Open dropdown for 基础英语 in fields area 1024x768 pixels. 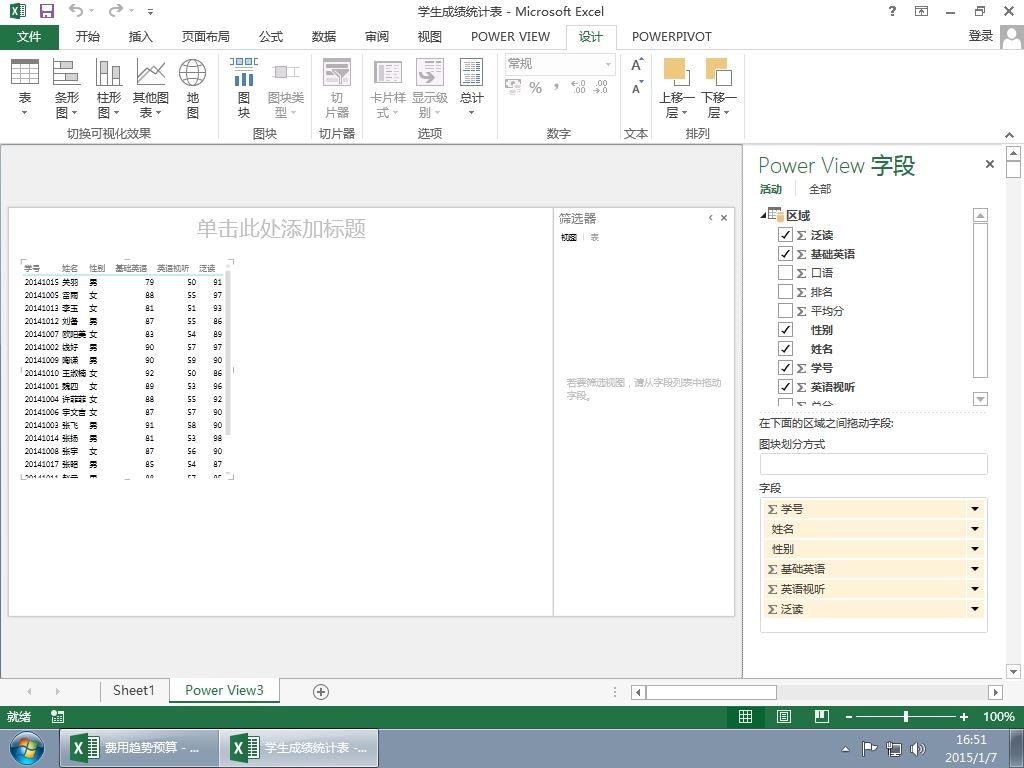click(x=975, y=569)
